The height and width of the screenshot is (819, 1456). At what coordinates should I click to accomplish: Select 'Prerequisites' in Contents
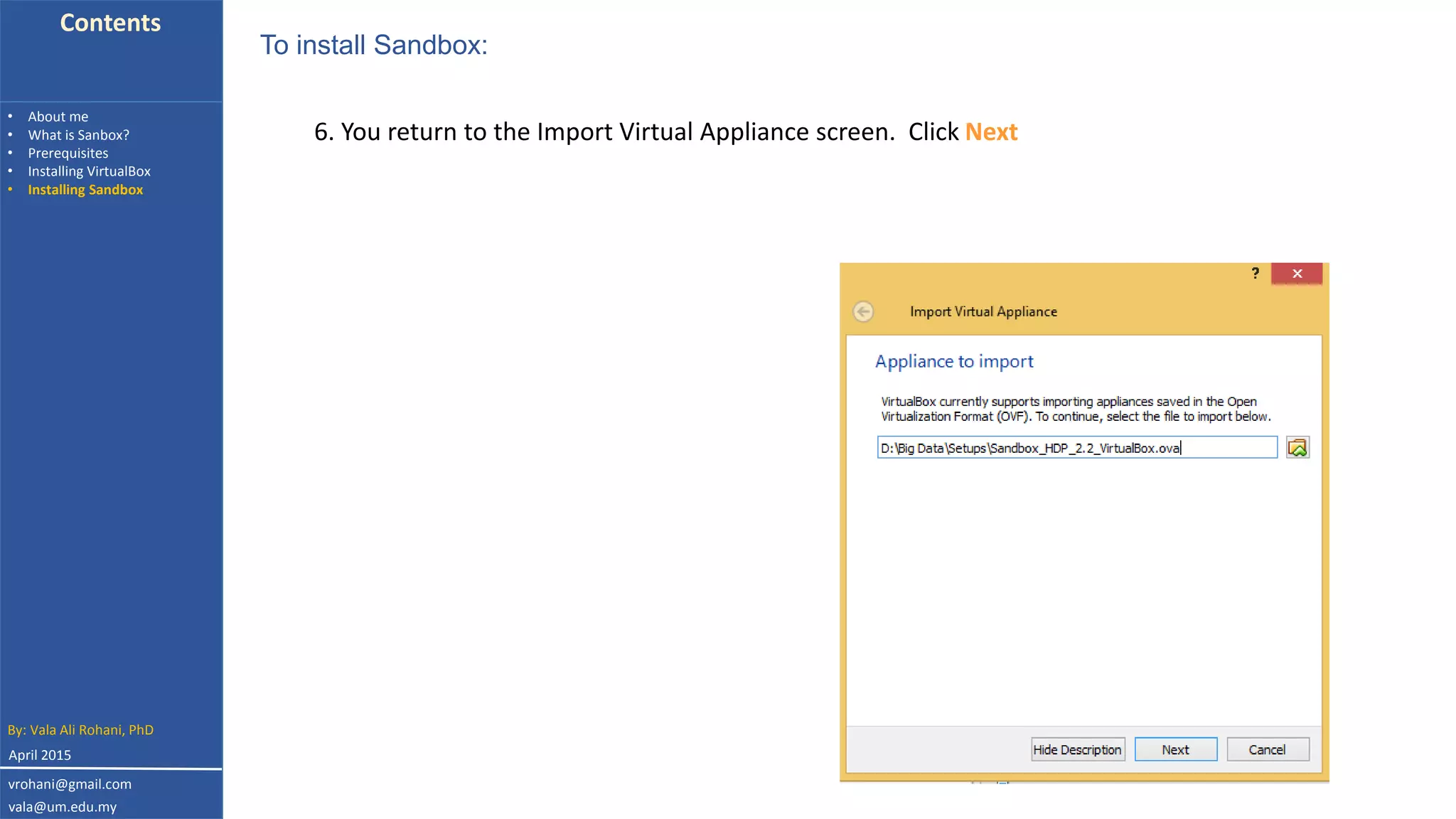pos(68,154)
